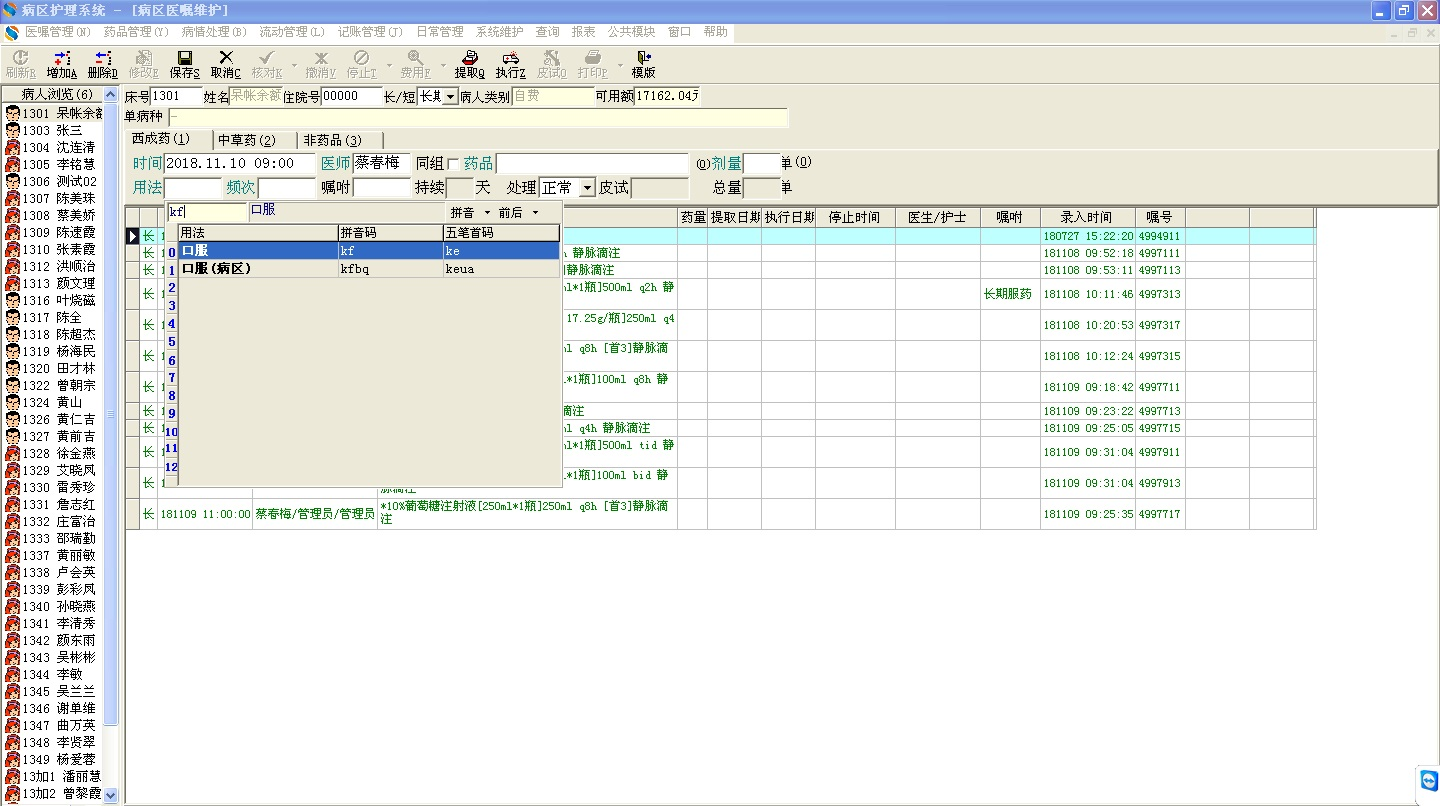Select patient 1305 李铭慧
Image resolution: width=1440 pixels, height=806 pixels.
53,164
